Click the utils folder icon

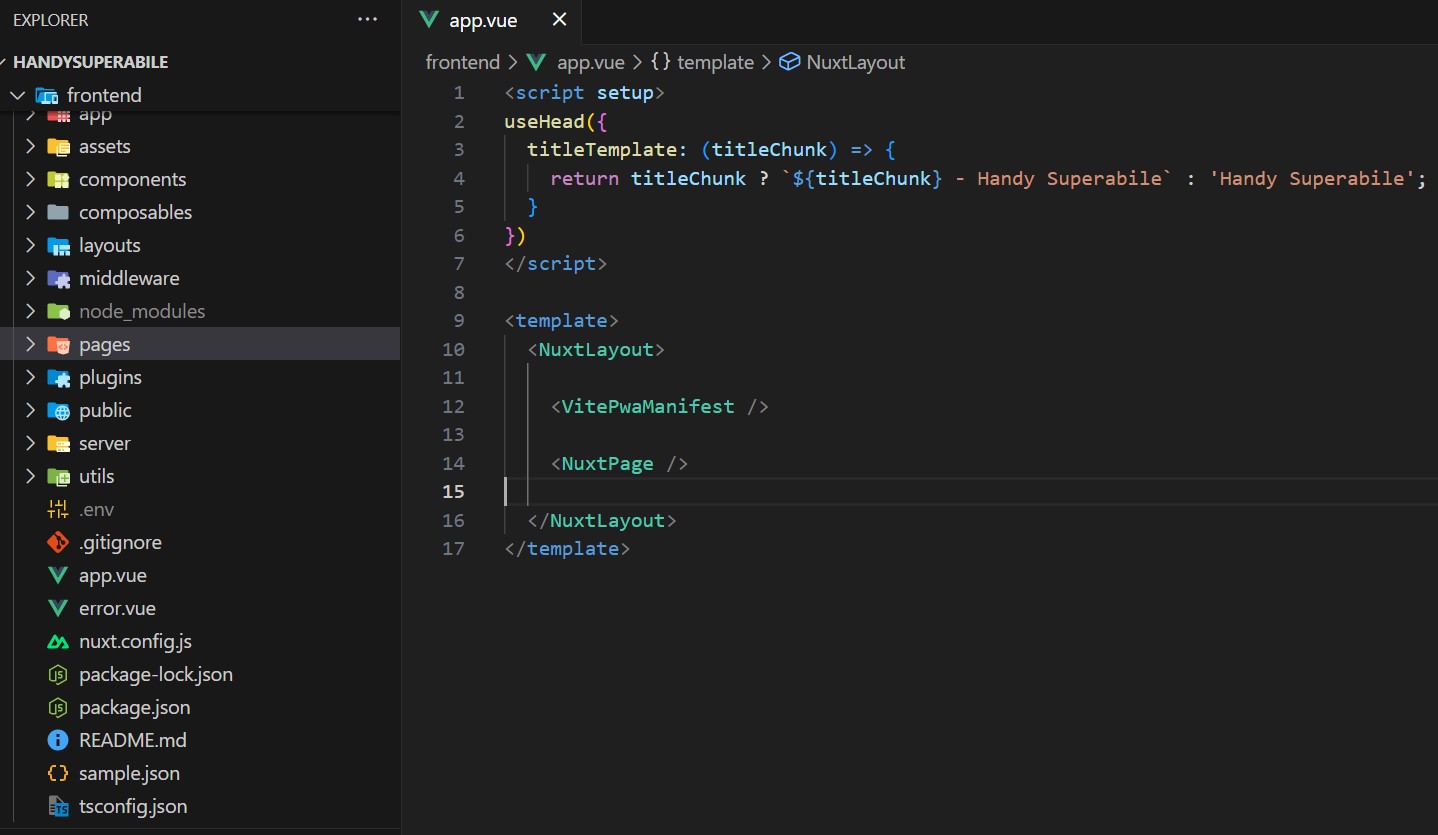(58, 477)
